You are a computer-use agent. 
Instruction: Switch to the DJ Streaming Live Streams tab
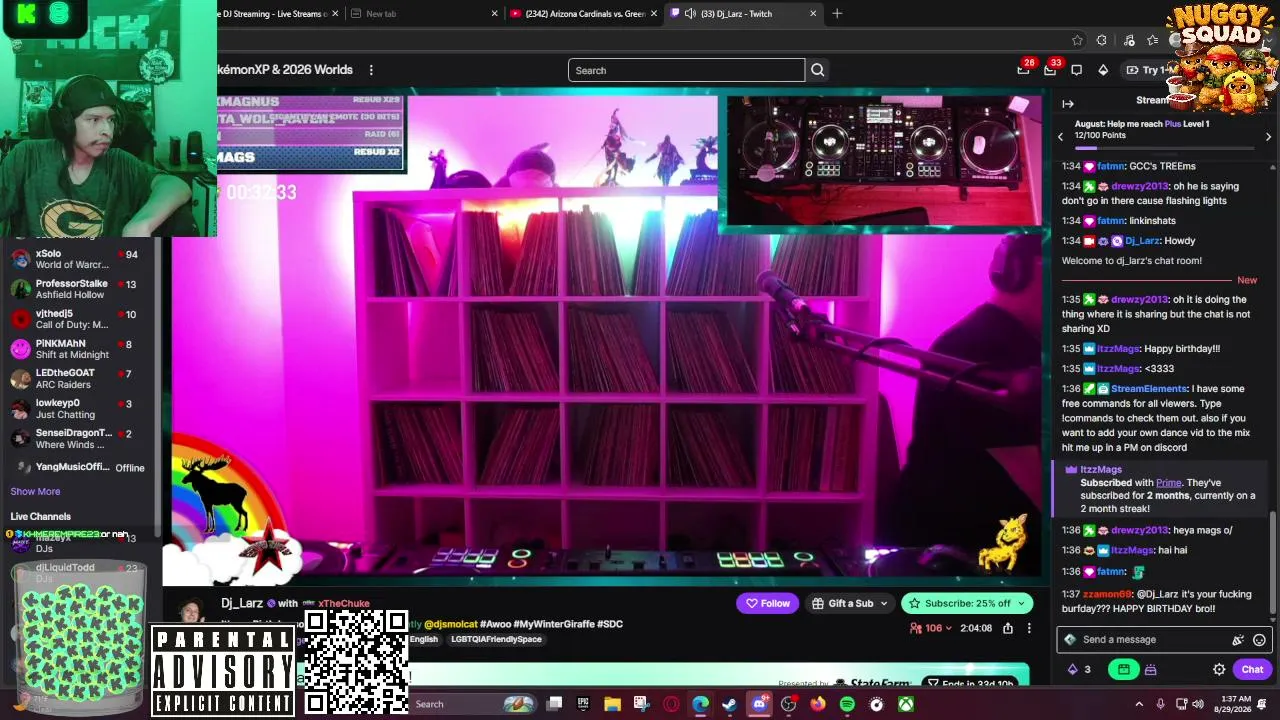point(278,14)
